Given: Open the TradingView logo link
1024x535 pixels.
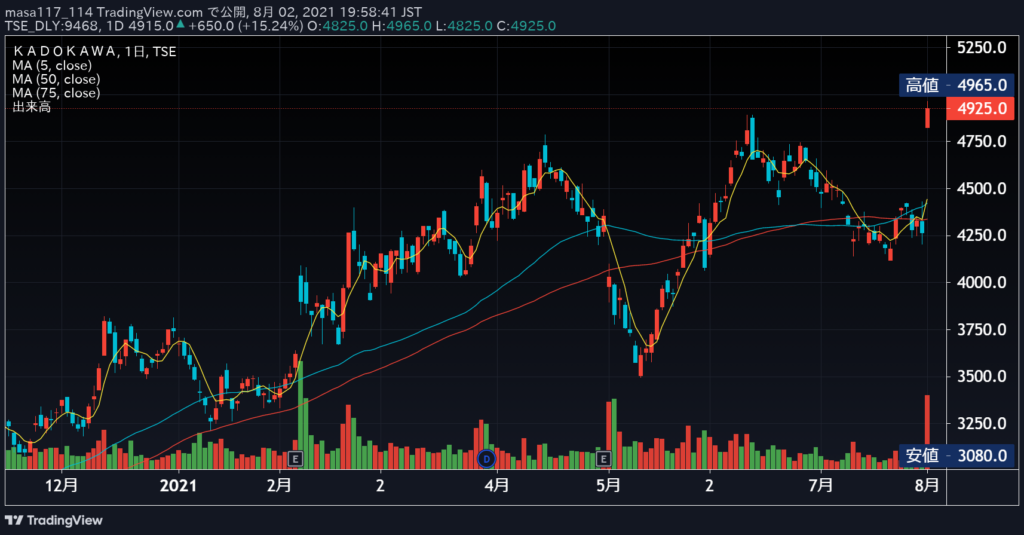Looking at the screenshot, I should tap(54, 520).
